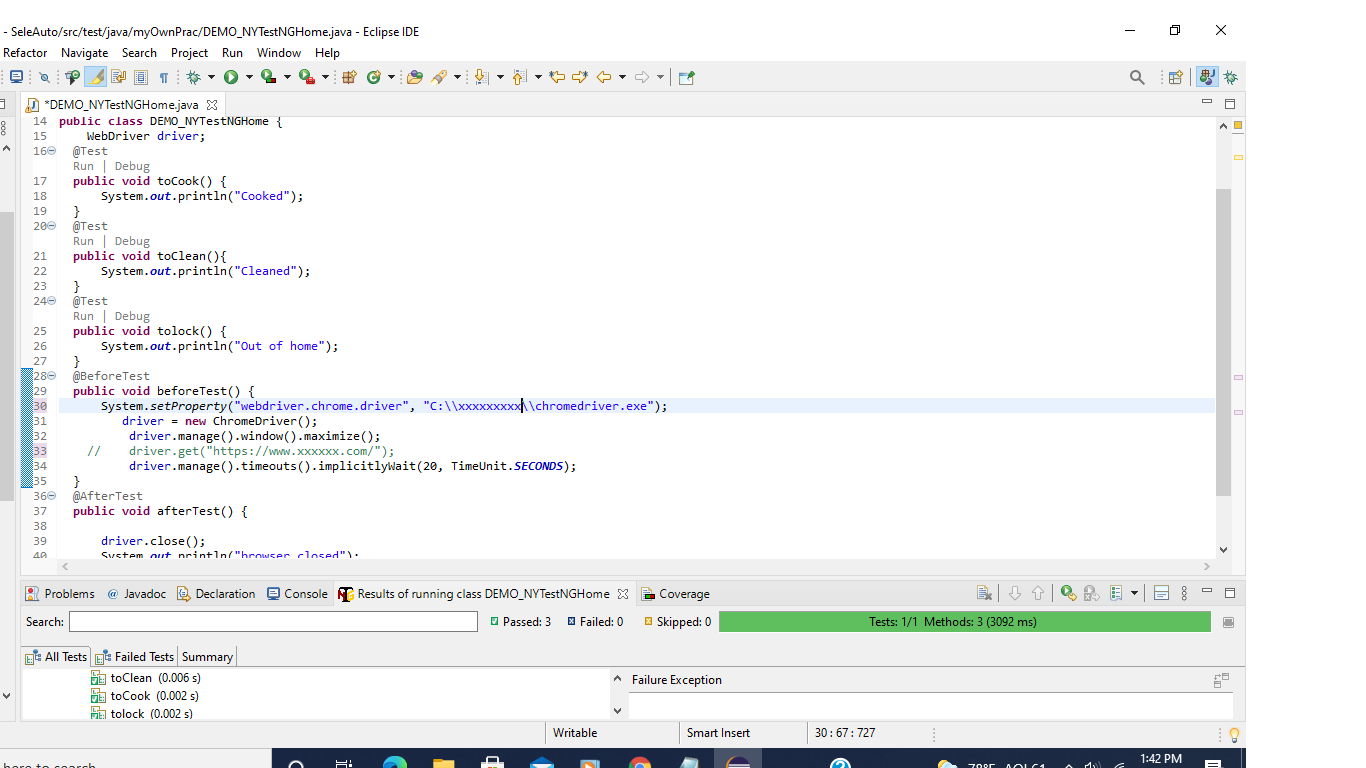The height and width of the screenshot is (768, 1366).
Task: Launch the program with the green Run icon
Action: pos(230,76)
